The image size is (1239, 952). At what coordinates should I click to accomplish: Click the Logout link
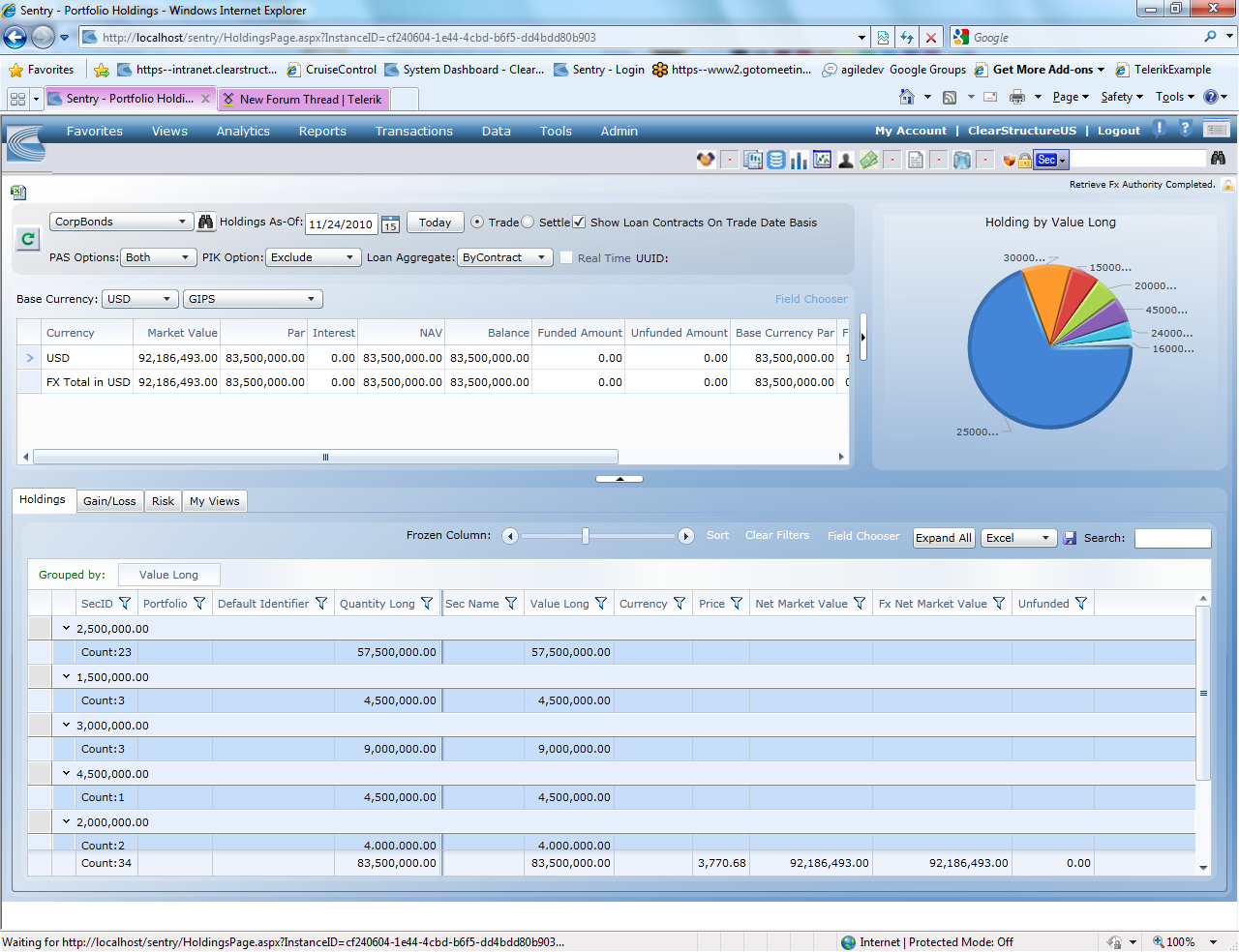[1119, 131]
